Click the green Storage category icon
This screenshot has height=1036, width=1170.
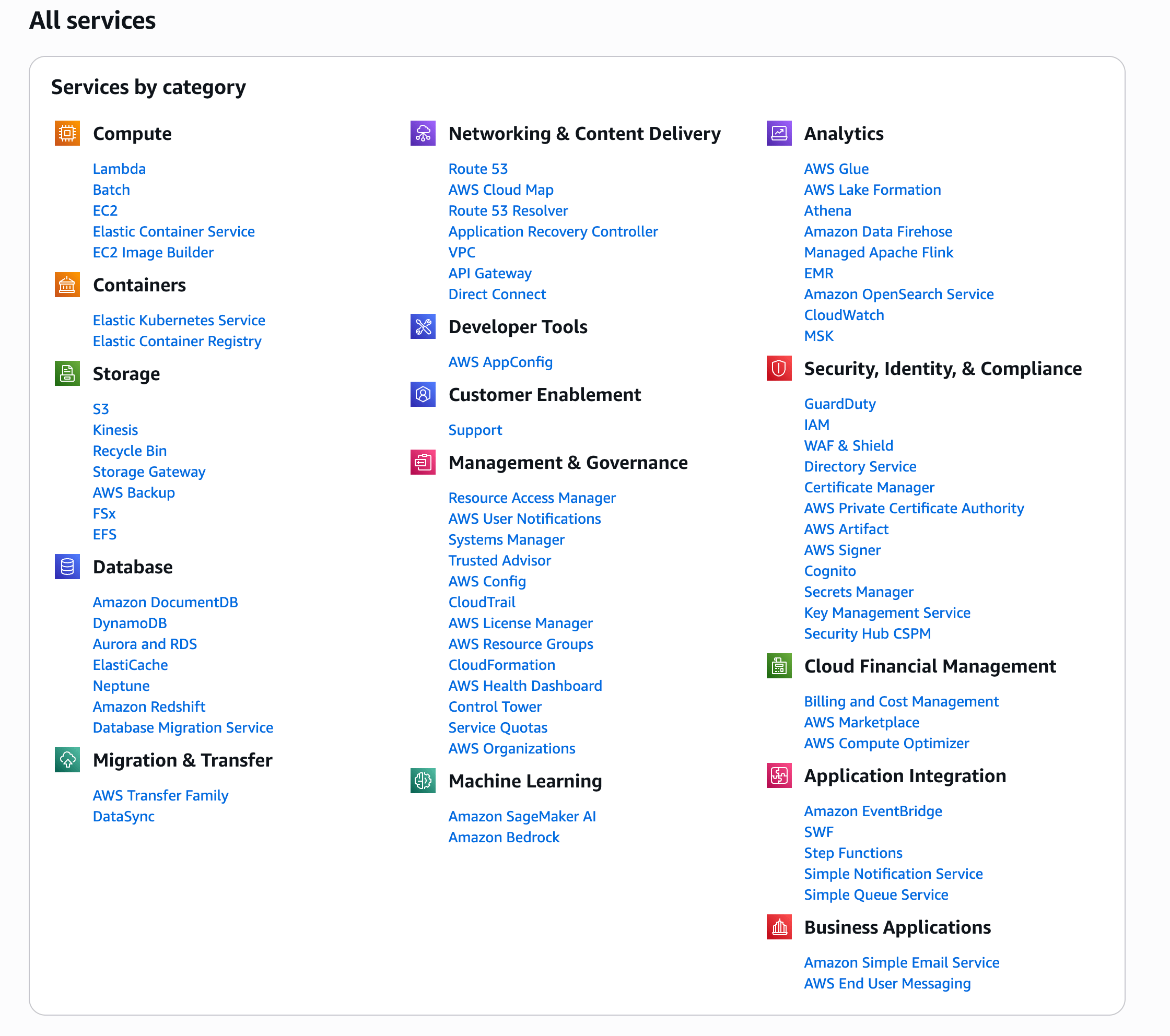(67, 374)
